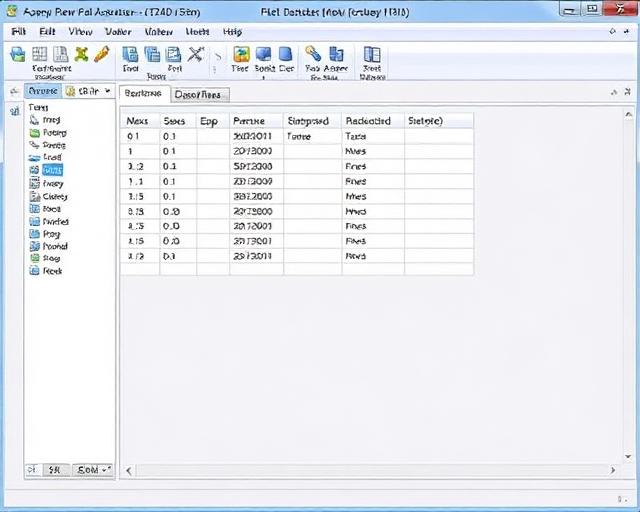The image size is (640, 512).
Task: Click the up-arrow icon beside the menu bar
Action: click(x=612, y=31)
